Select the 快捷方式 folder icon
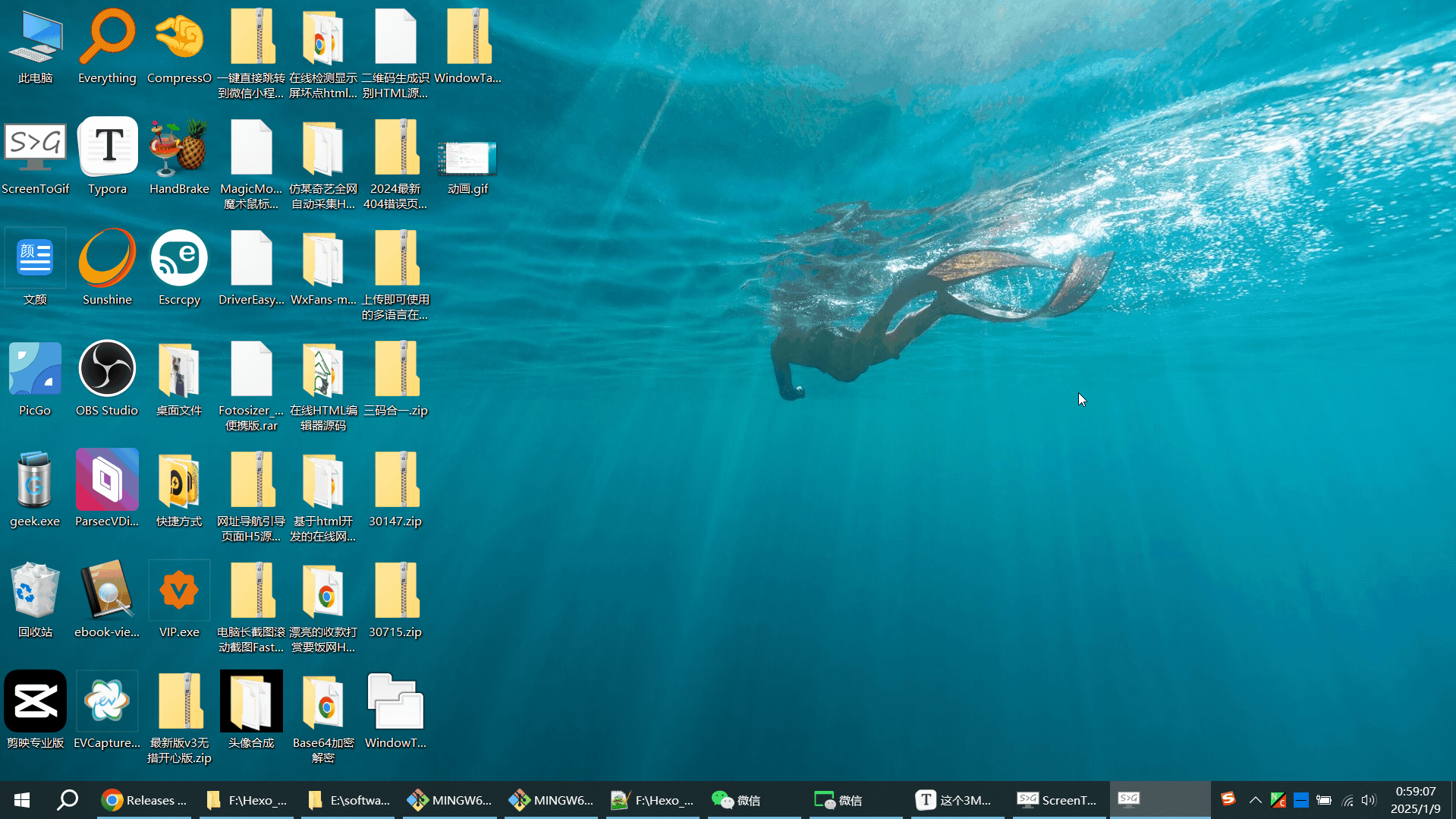This screenshot has width=1456, height=819. point(179,490)
